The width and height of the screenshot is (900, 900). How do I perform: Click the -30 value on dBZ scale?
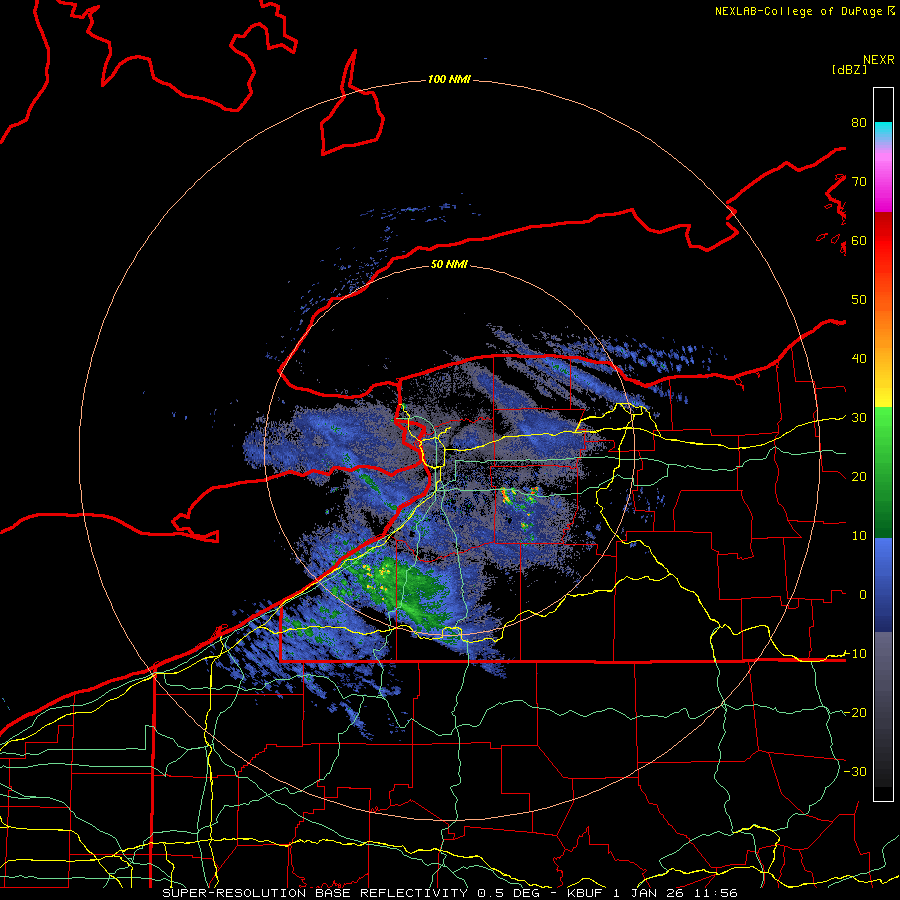855,771
